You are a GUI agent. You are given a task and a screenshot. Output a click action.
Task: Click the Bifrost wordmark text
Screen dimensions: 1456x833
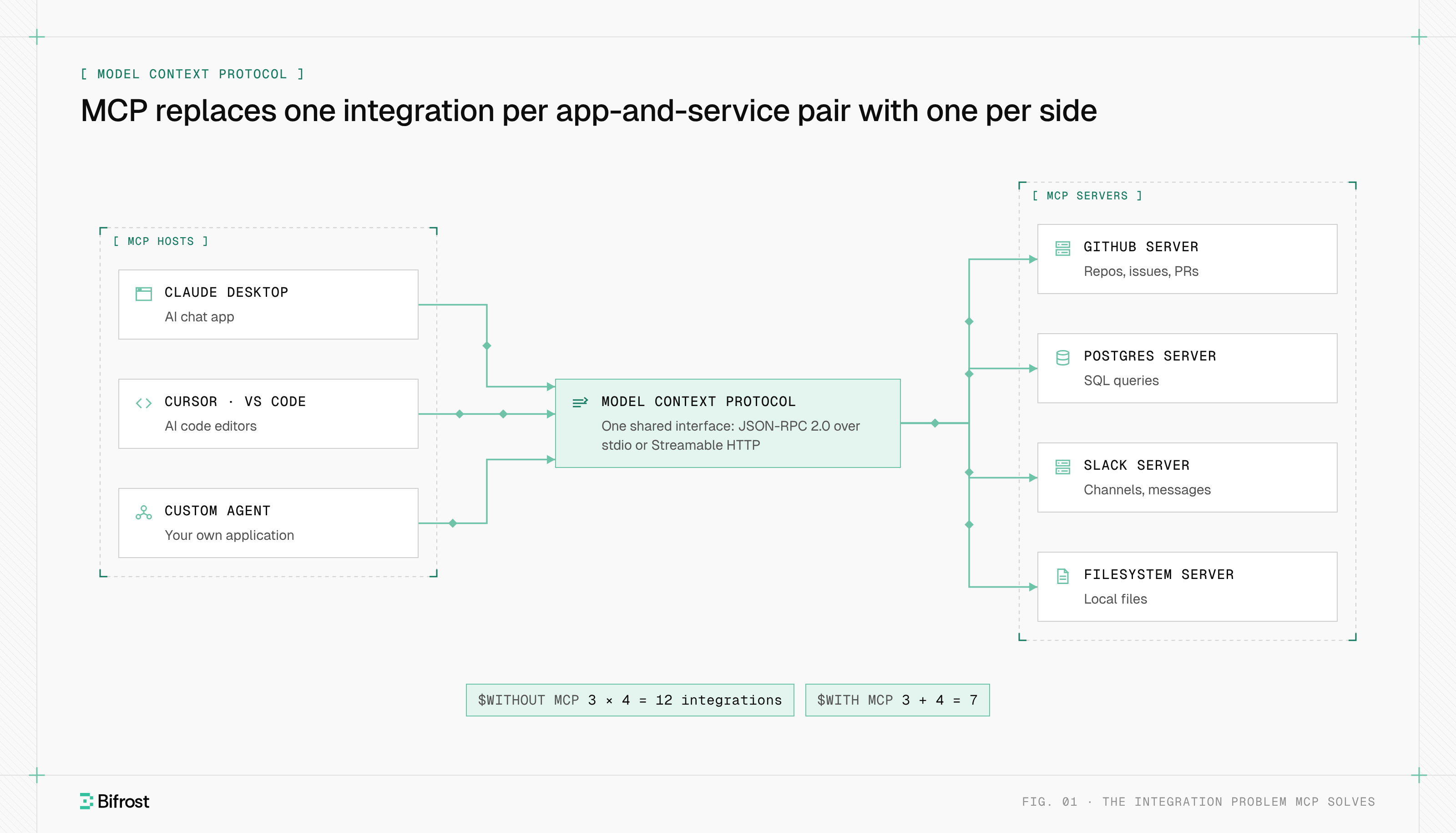tap(123, 801)
